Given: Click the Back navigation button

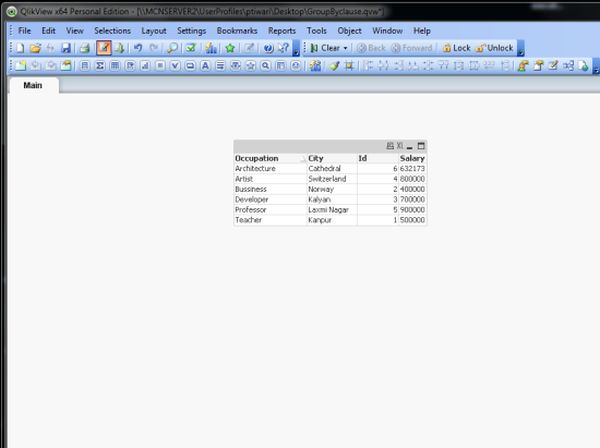Looking at the screenshot, I should pos(371,48).
